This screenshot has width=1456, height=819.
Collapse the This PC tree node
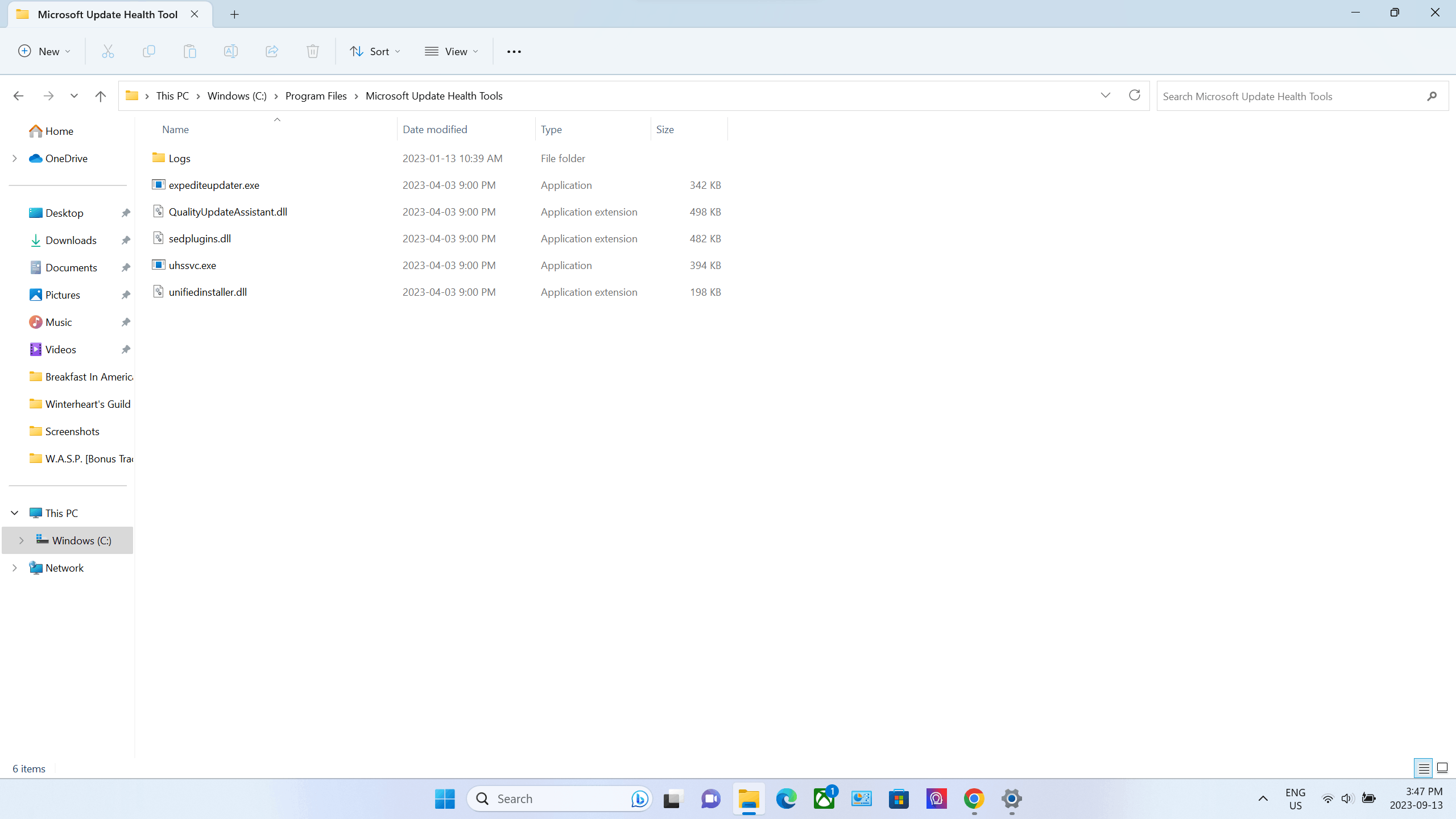click(15, 513)
